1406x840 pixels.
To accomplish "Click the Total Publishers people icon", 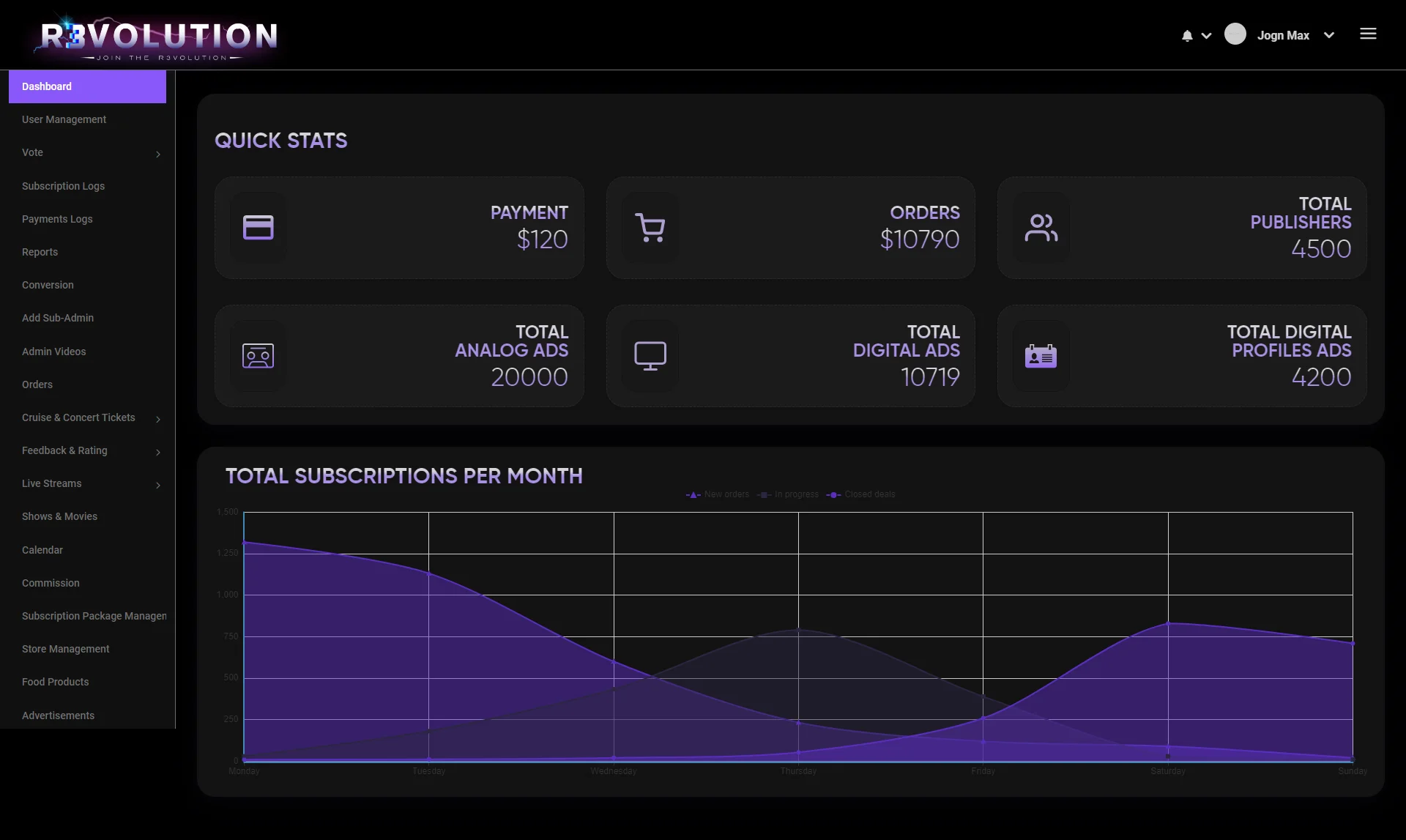I will pyautogui.click(x=1041, y=228).
